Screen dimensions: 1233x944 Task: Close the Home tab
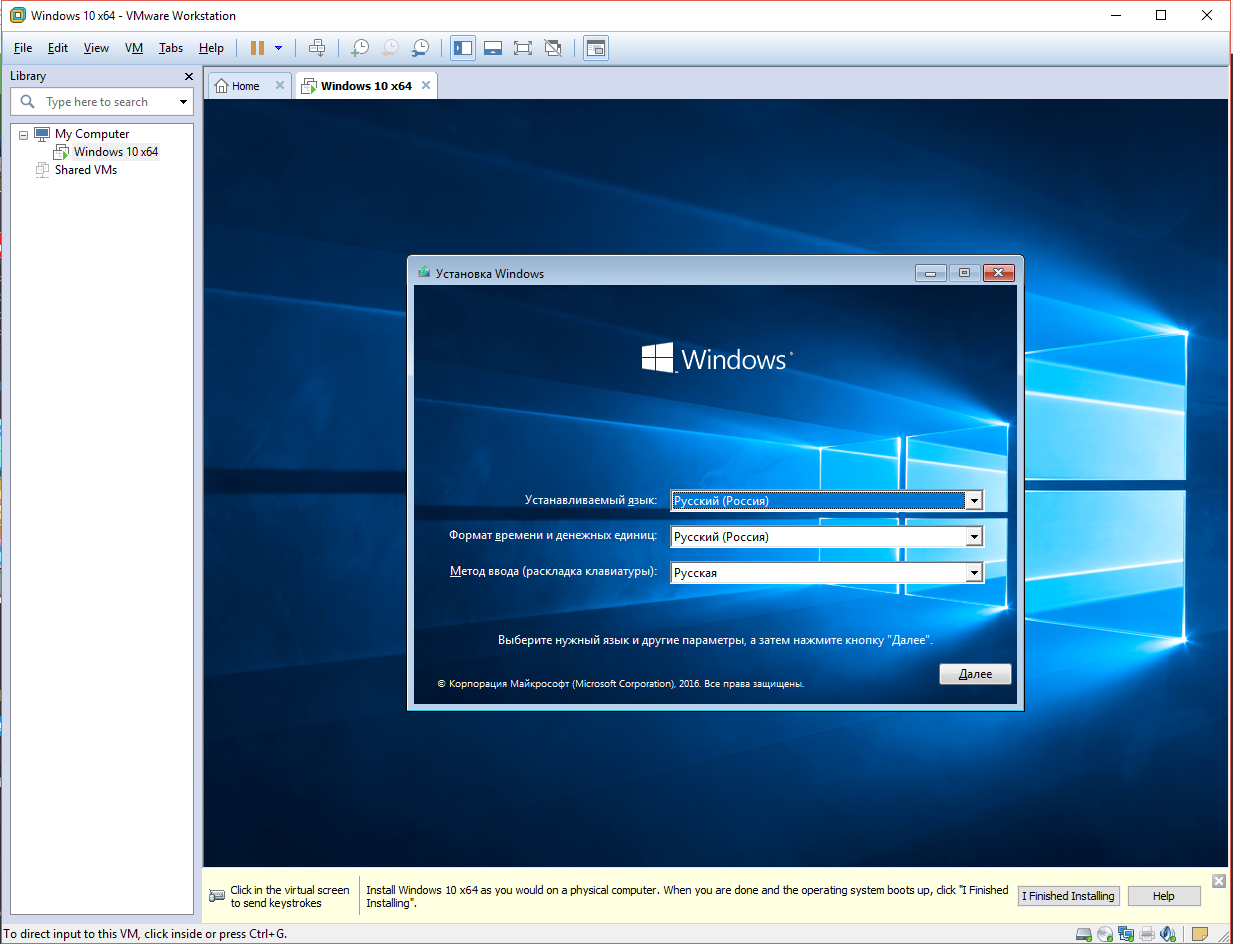point(280,86)
